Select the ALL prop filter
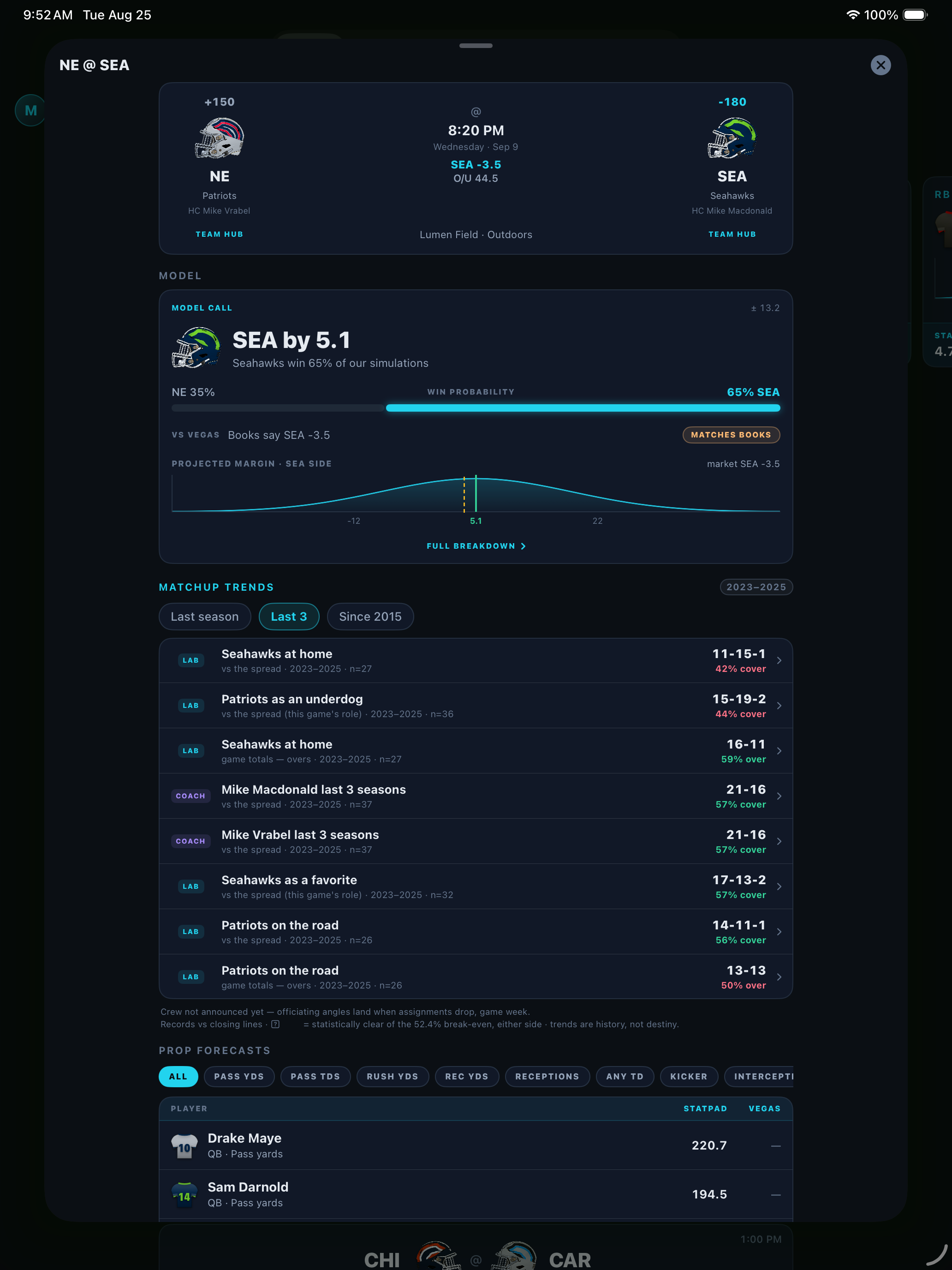952x1270 pixels. (178, 1077)
